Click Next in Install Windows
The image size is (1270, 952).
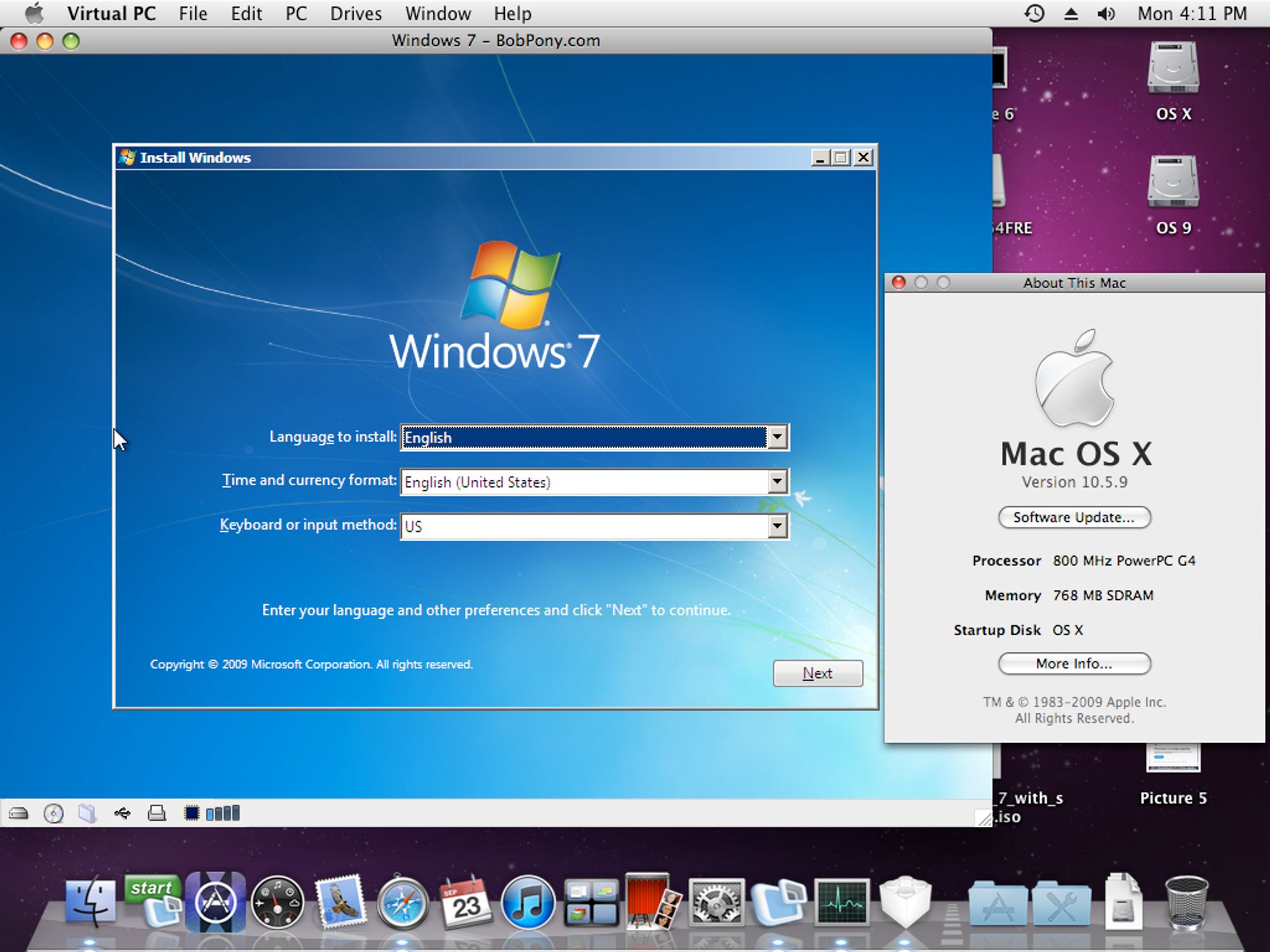point(817,673)
